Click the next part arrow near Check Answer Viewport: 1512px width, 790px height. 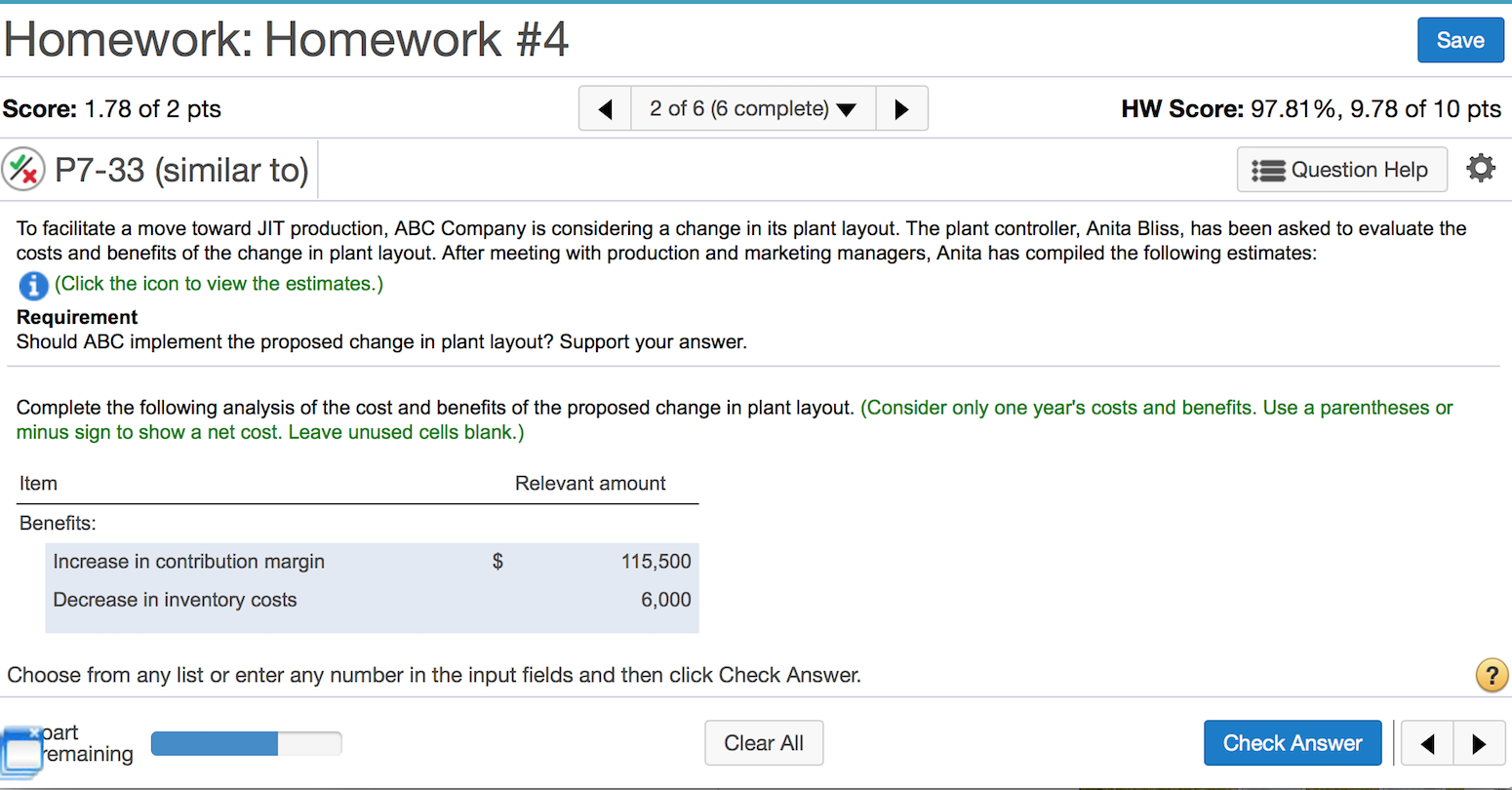coord(1476,742)
